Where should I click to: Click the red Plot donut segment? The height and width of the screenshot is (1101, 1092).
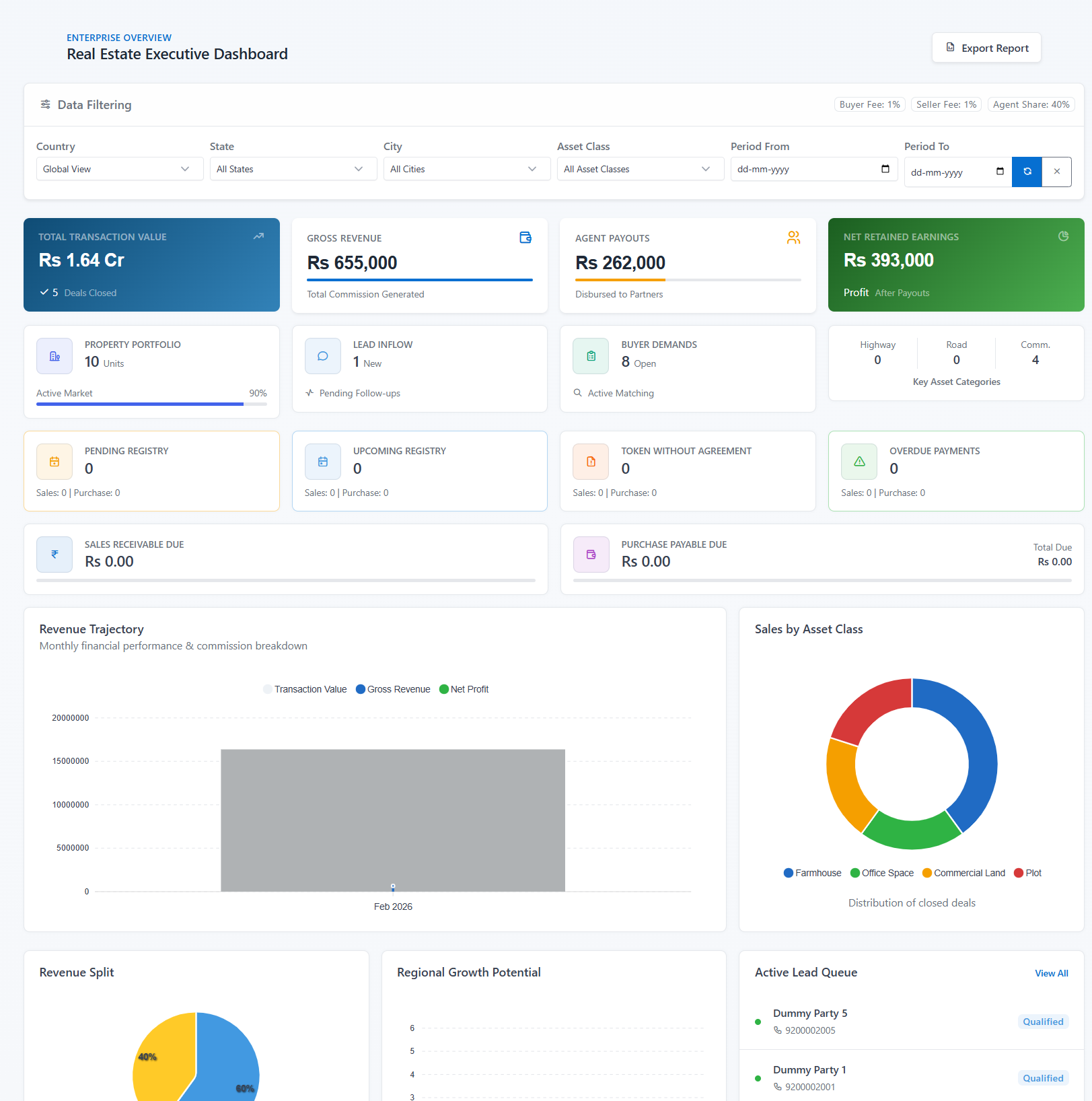[x=871, y=708]
